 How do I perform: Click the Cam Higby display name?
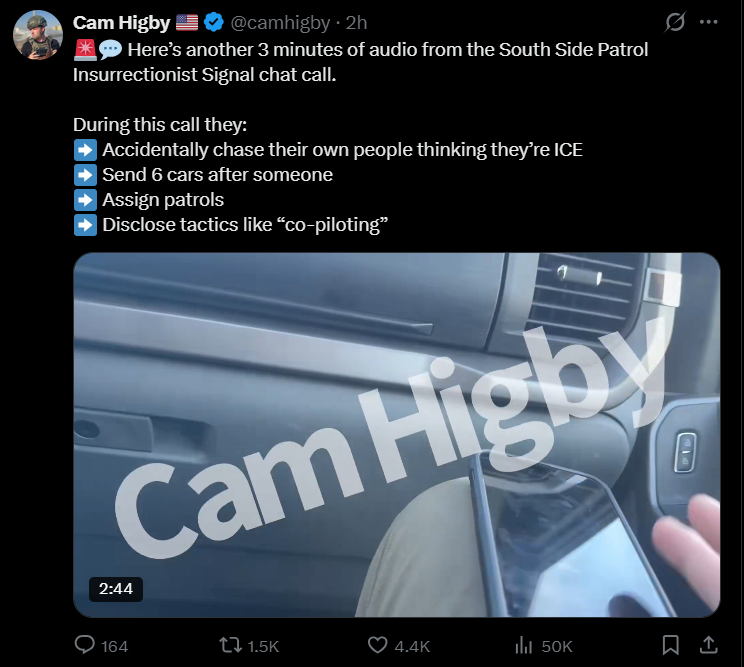point(121,23)
